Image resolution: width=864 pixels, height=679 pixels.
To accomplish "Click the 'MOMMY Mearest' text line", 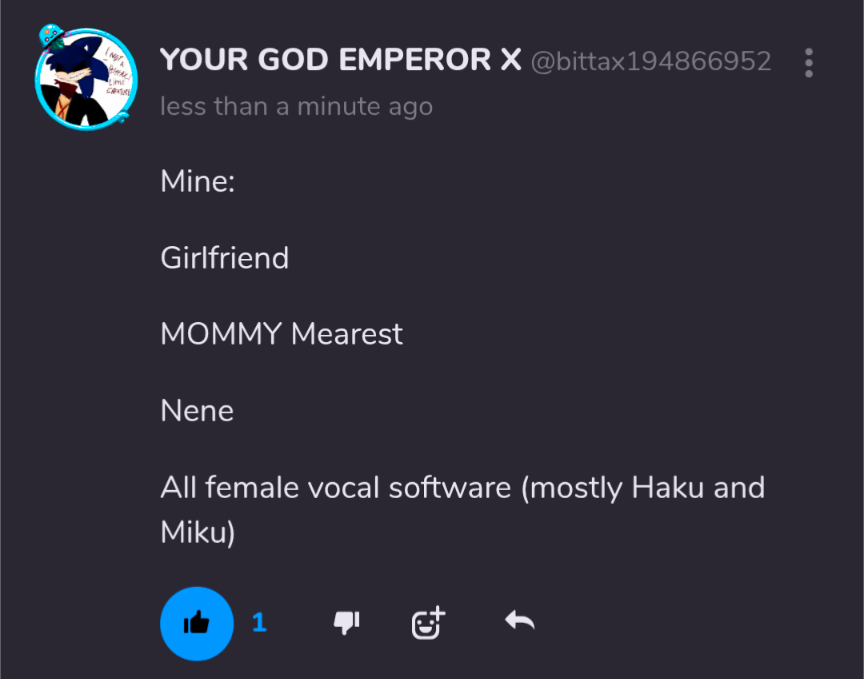I will 282,334.
